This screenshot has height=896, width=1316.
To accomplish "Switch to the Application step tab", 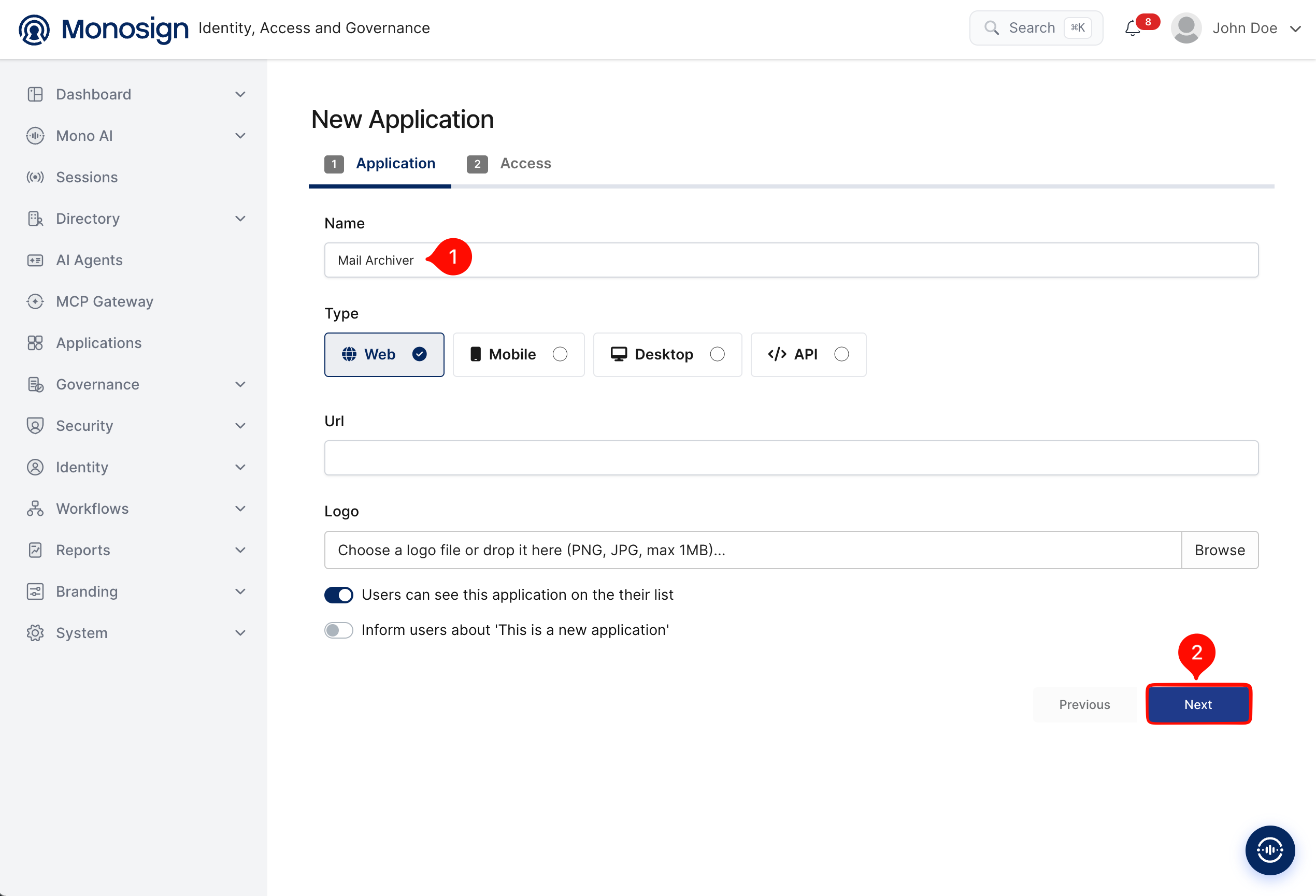I will coord(380,164).
